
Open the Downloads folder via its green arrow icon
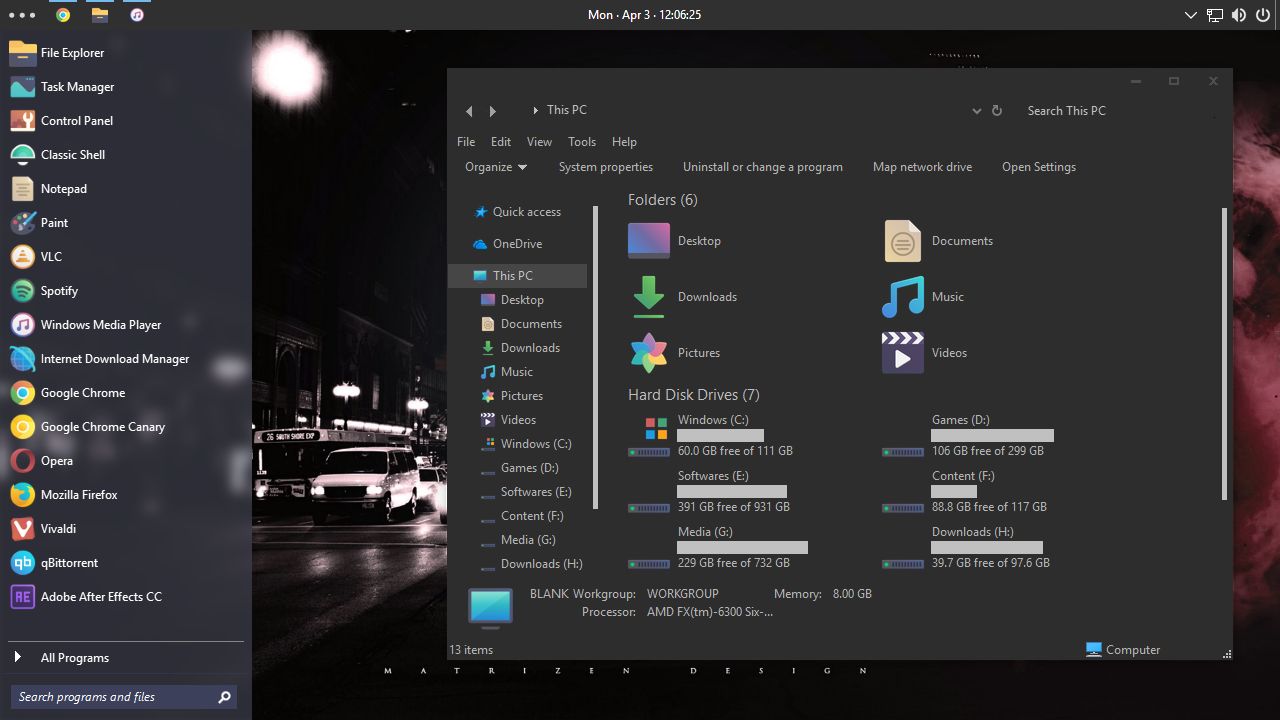point(648,296)
